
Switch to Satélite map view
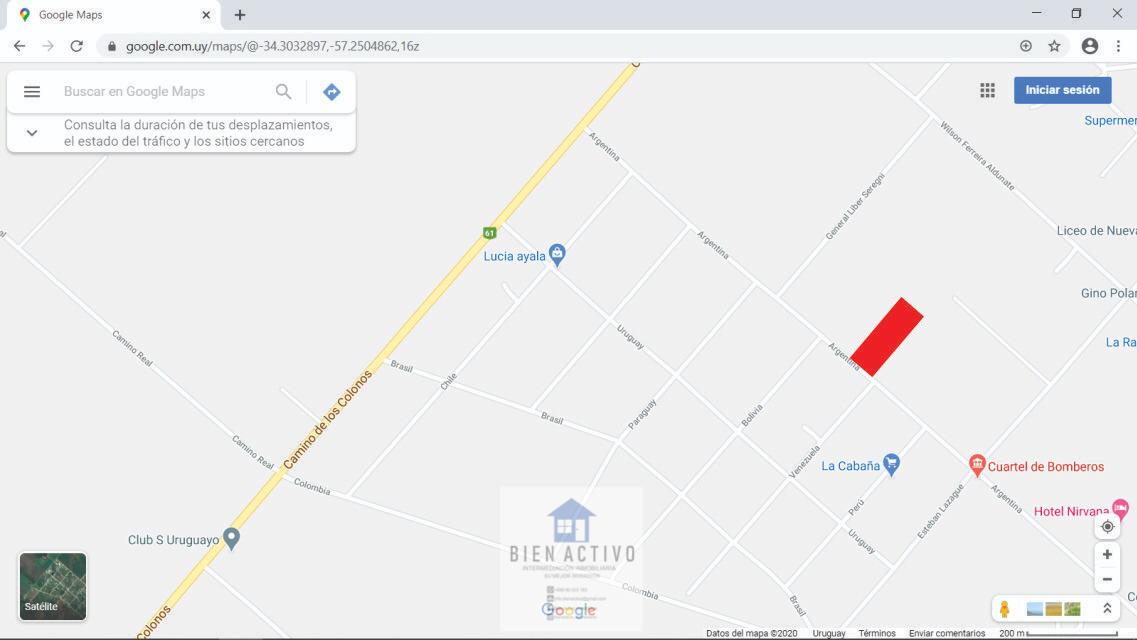click(53, 586)
